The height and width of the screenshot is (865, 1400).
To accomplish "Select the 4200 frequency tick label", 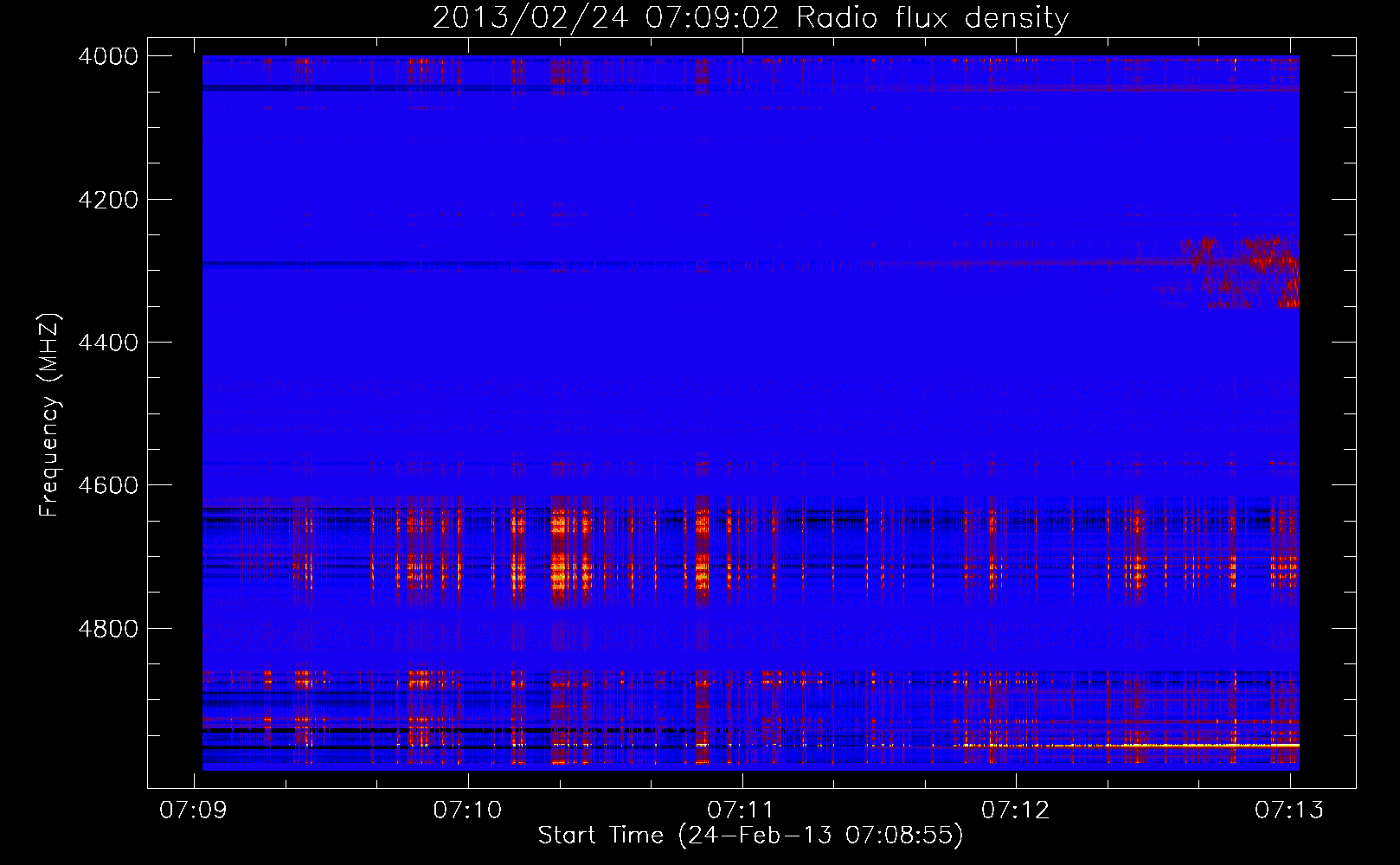I will click(x=108, y=200).
